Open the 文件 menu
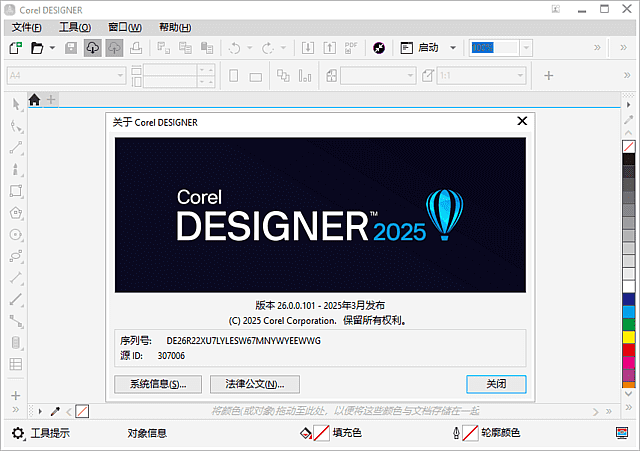The image size is (640, 451). pyautogui.click(x=27, y=27)
